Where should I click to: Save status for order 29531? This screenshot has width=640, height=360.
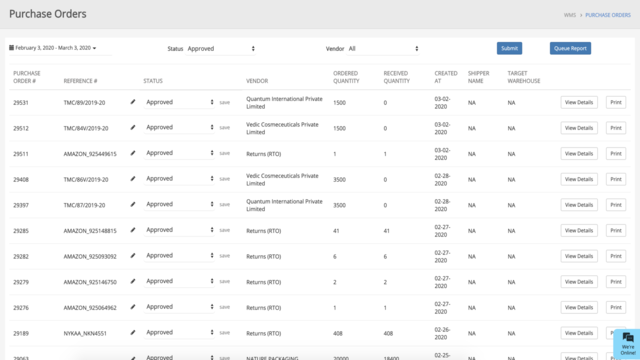tap(224, 102)
